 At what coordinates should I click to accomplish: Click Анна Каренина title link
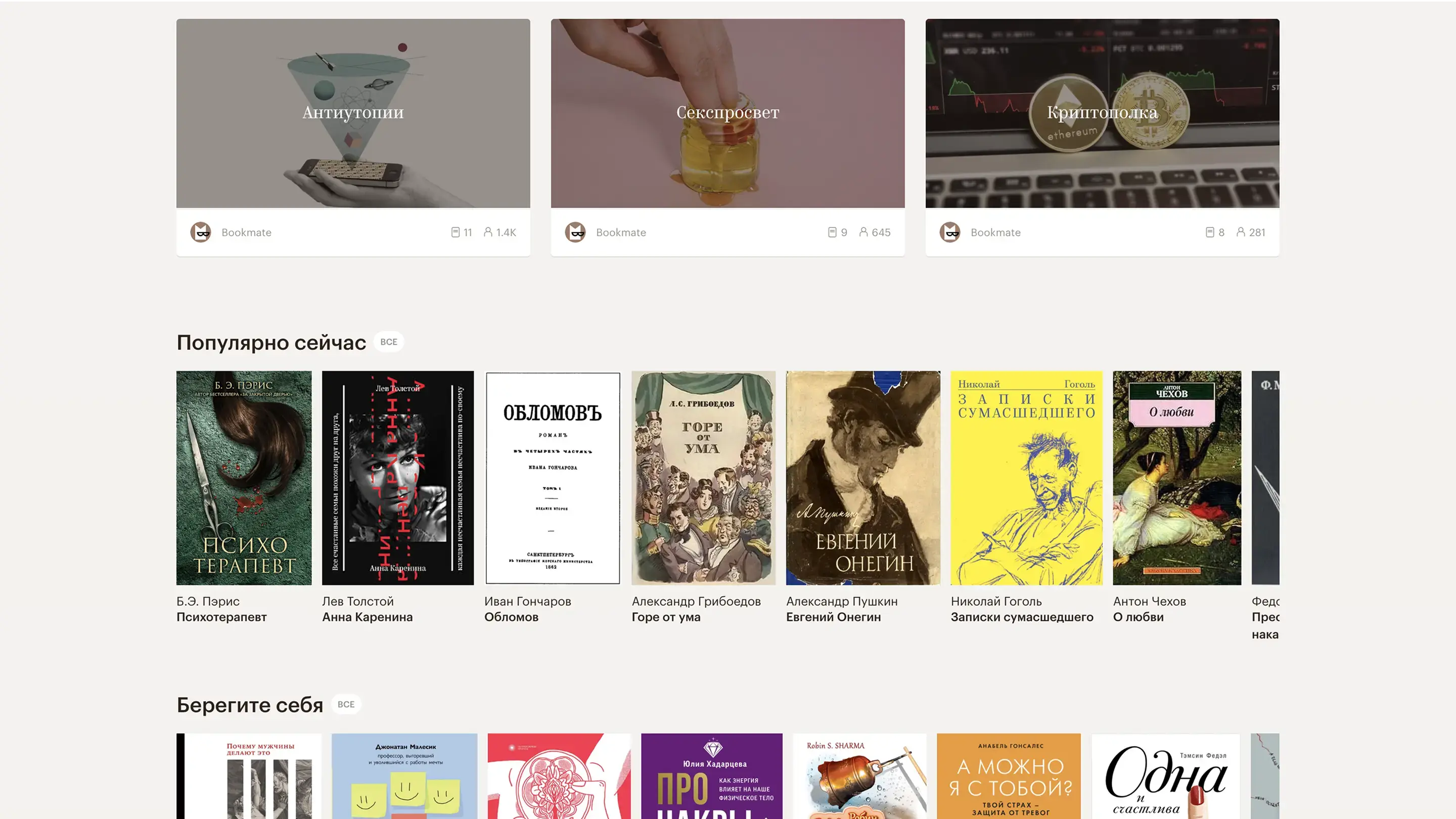point(368,617)
